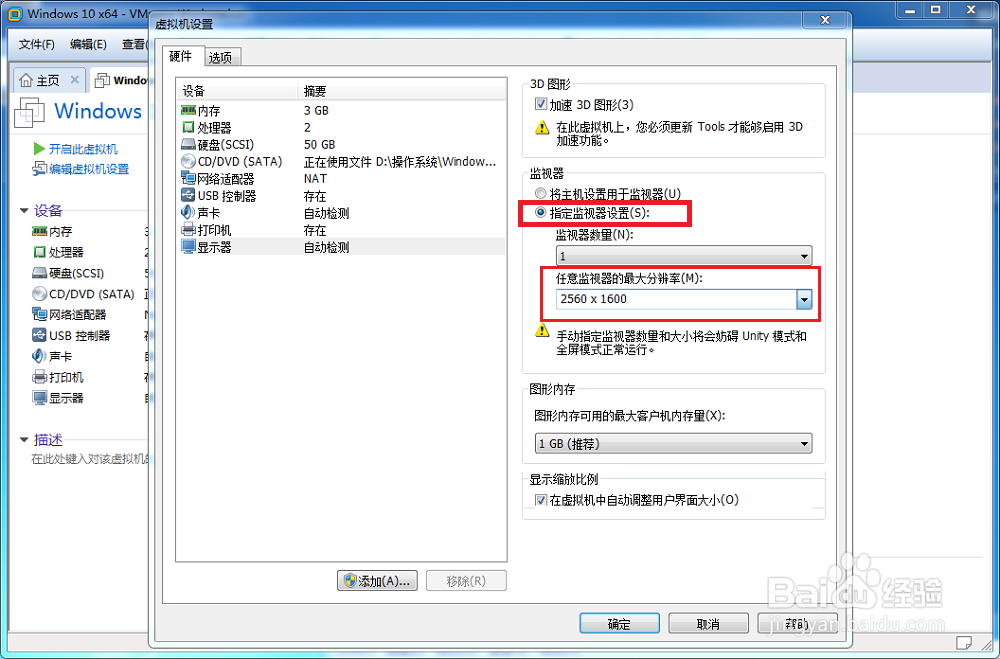Open the 监视器数量 dropdown
The image size is (1000, 659).
click(x=684, y=256)
